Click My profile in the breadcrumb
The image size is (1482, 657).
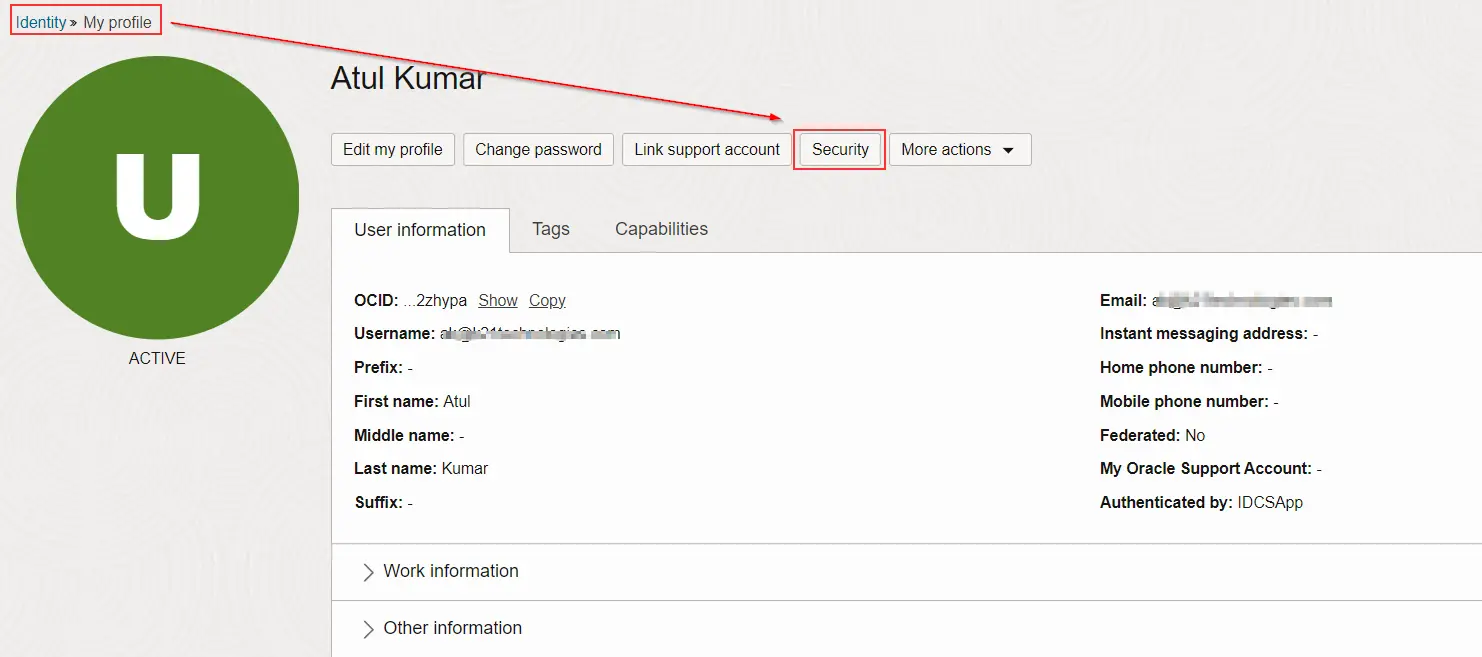(117, 22)
